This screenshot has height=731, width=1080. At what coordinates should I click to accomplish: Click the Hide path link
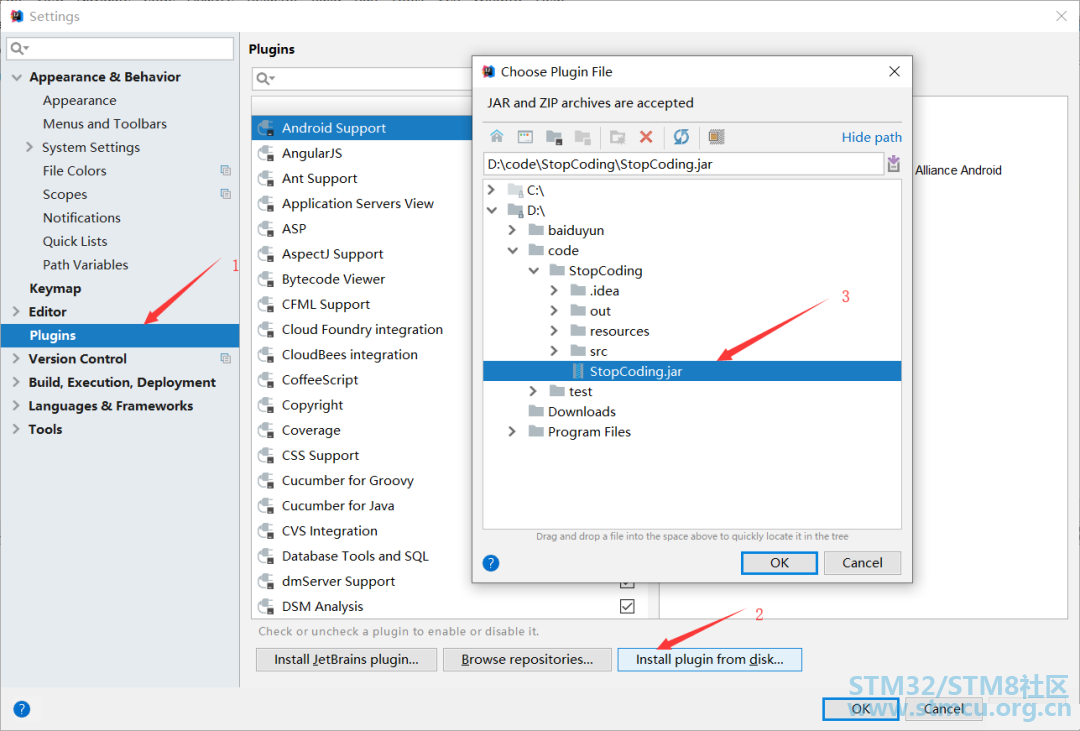871,137
